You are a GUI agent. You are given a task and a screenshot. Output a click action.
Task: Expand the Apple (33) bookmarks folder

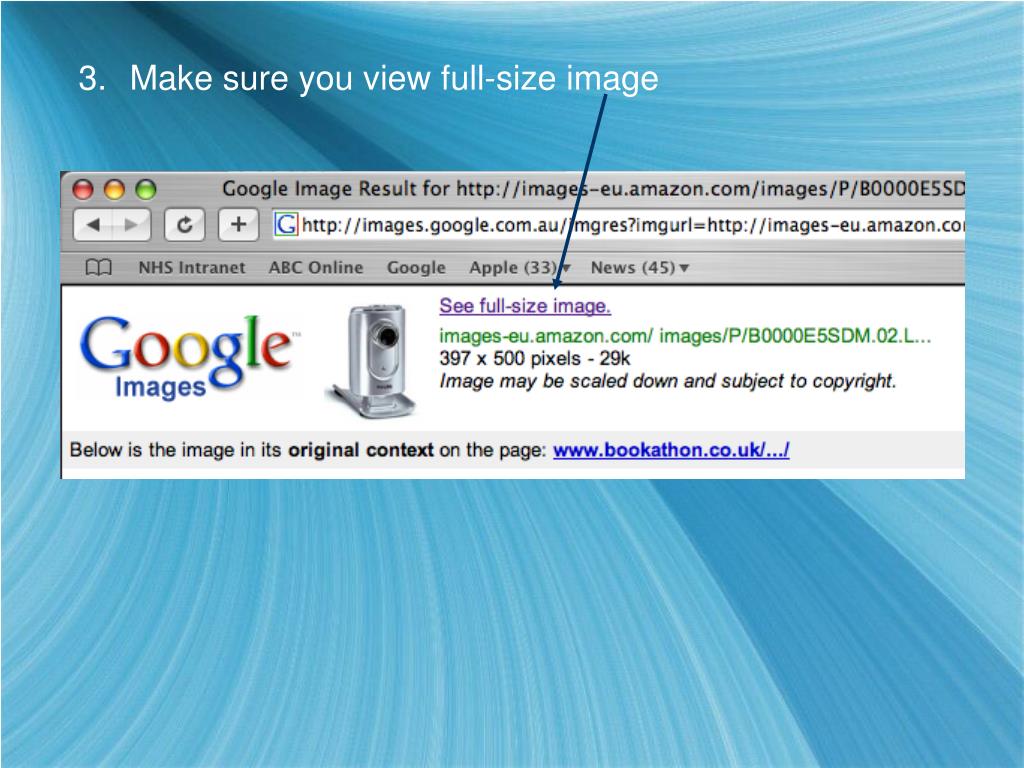tap(520, 268)
